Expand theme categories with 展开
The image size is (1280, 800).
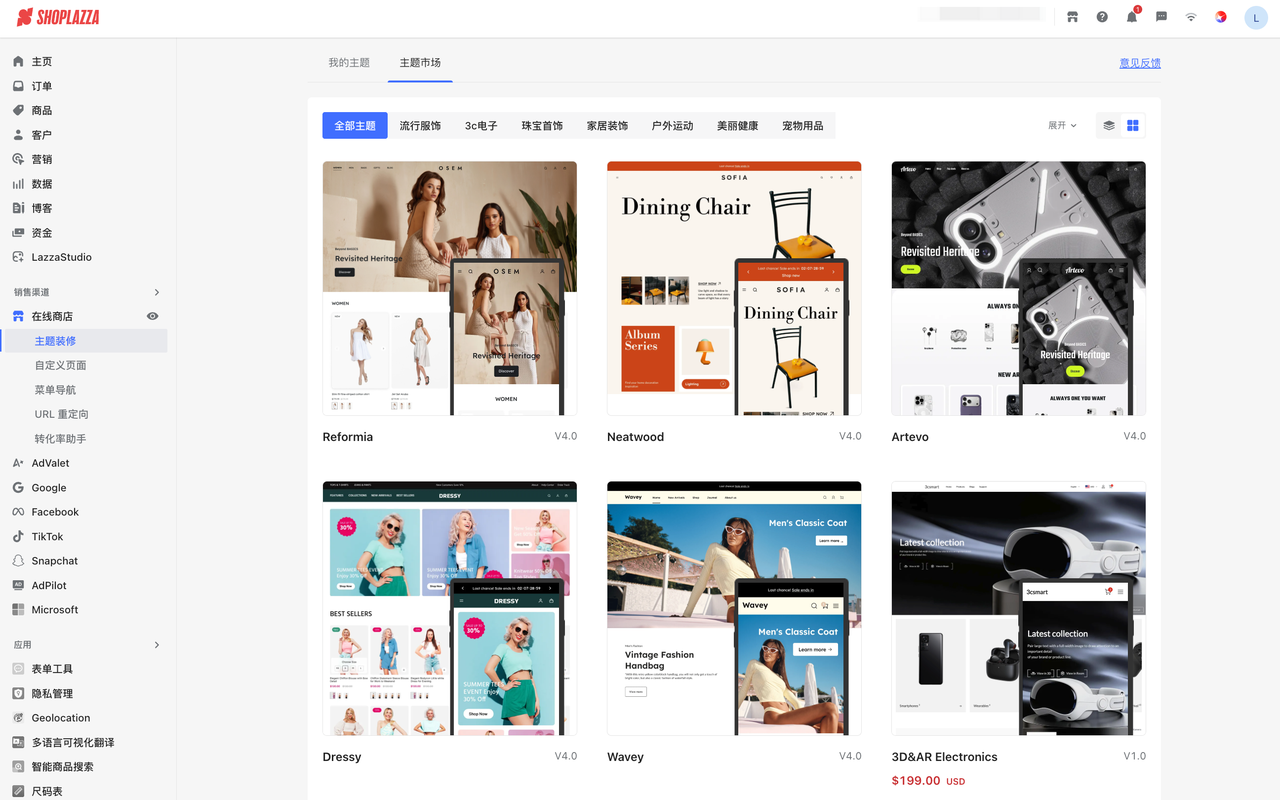coord(1062,126)
